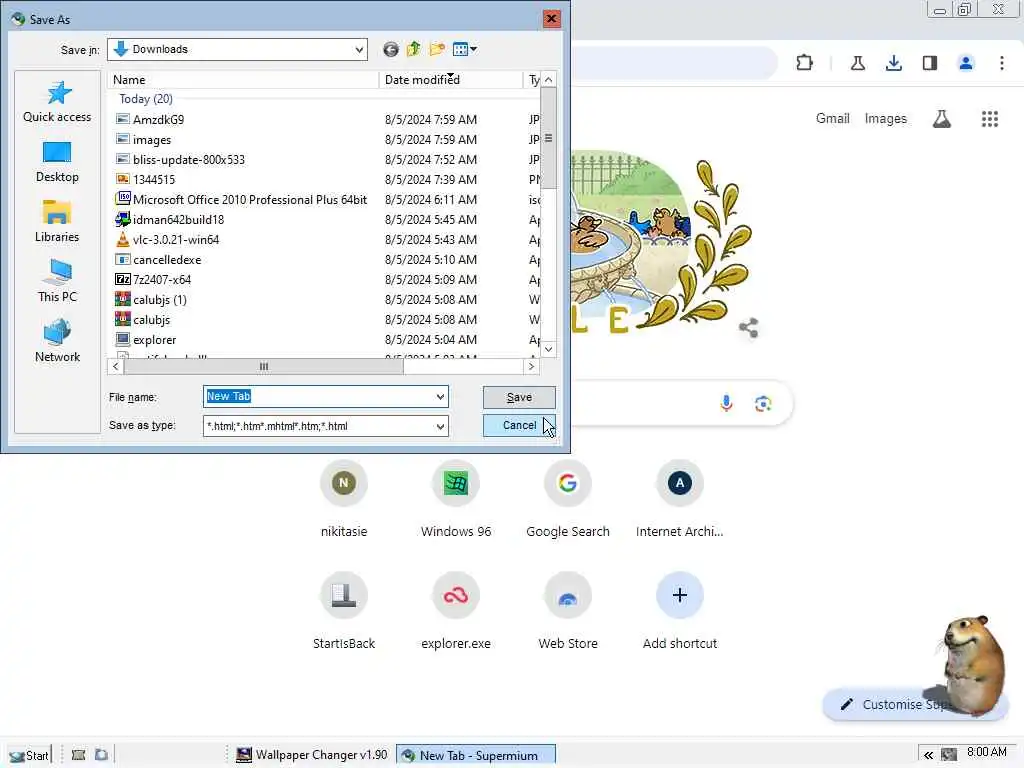Expand hidden system tray icons
The width and height of the screenshot is (1024, 768).
[x=928, y=755]
